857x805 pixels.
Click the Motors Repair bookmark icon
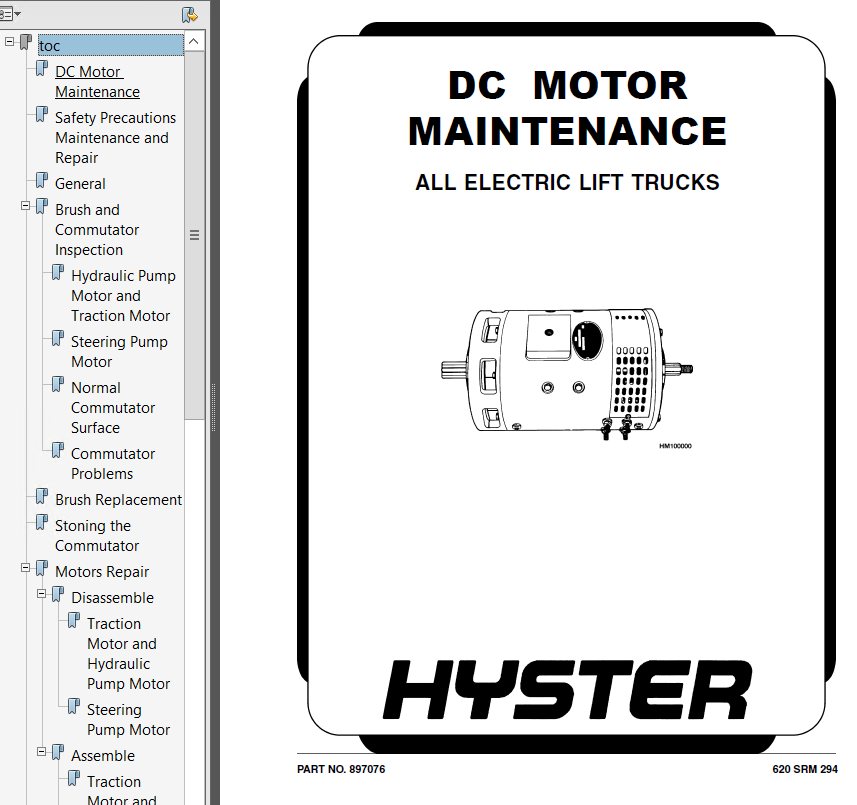tap(42, 568)
